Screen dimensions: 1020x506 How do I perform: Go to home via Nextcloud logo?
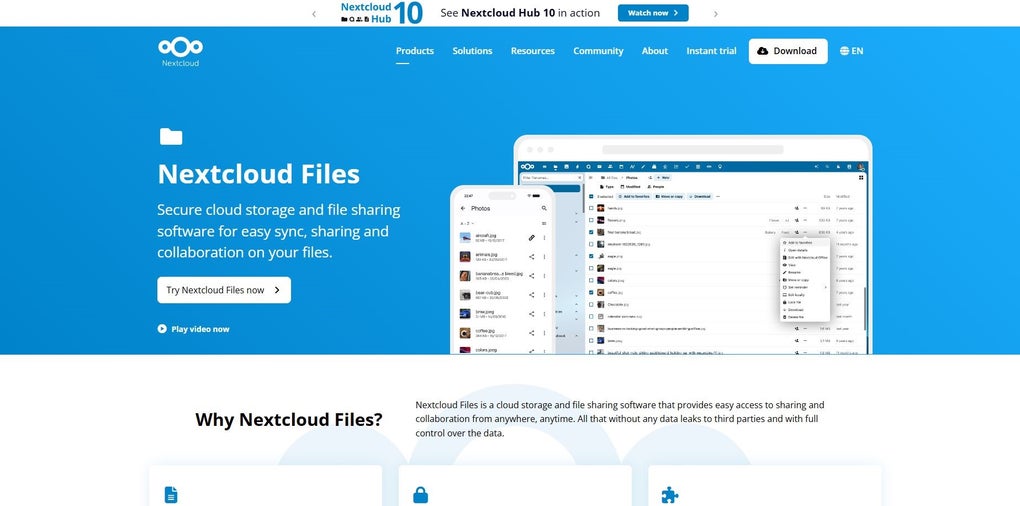pyautogui.click(x=180, y=53)
